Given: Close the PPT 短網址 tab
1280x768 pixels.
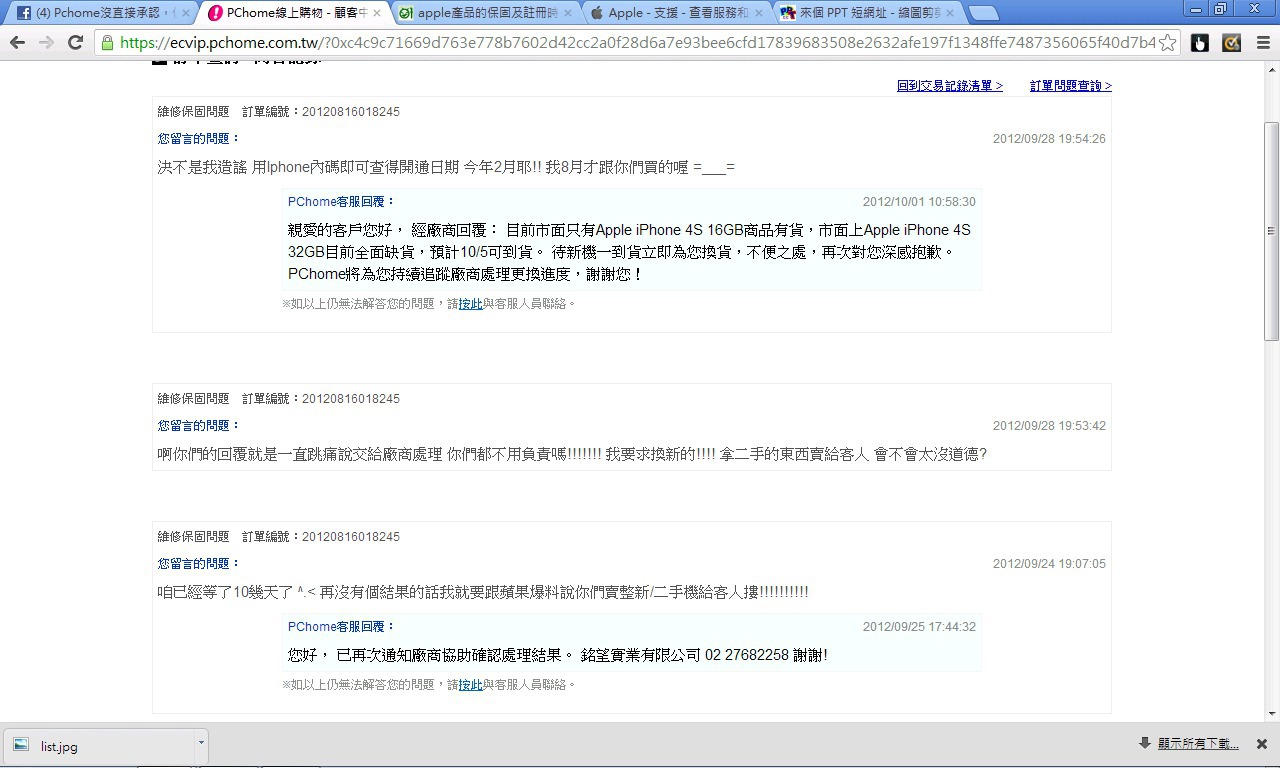Looking at the screenshot, I should (x=949, y=13).
